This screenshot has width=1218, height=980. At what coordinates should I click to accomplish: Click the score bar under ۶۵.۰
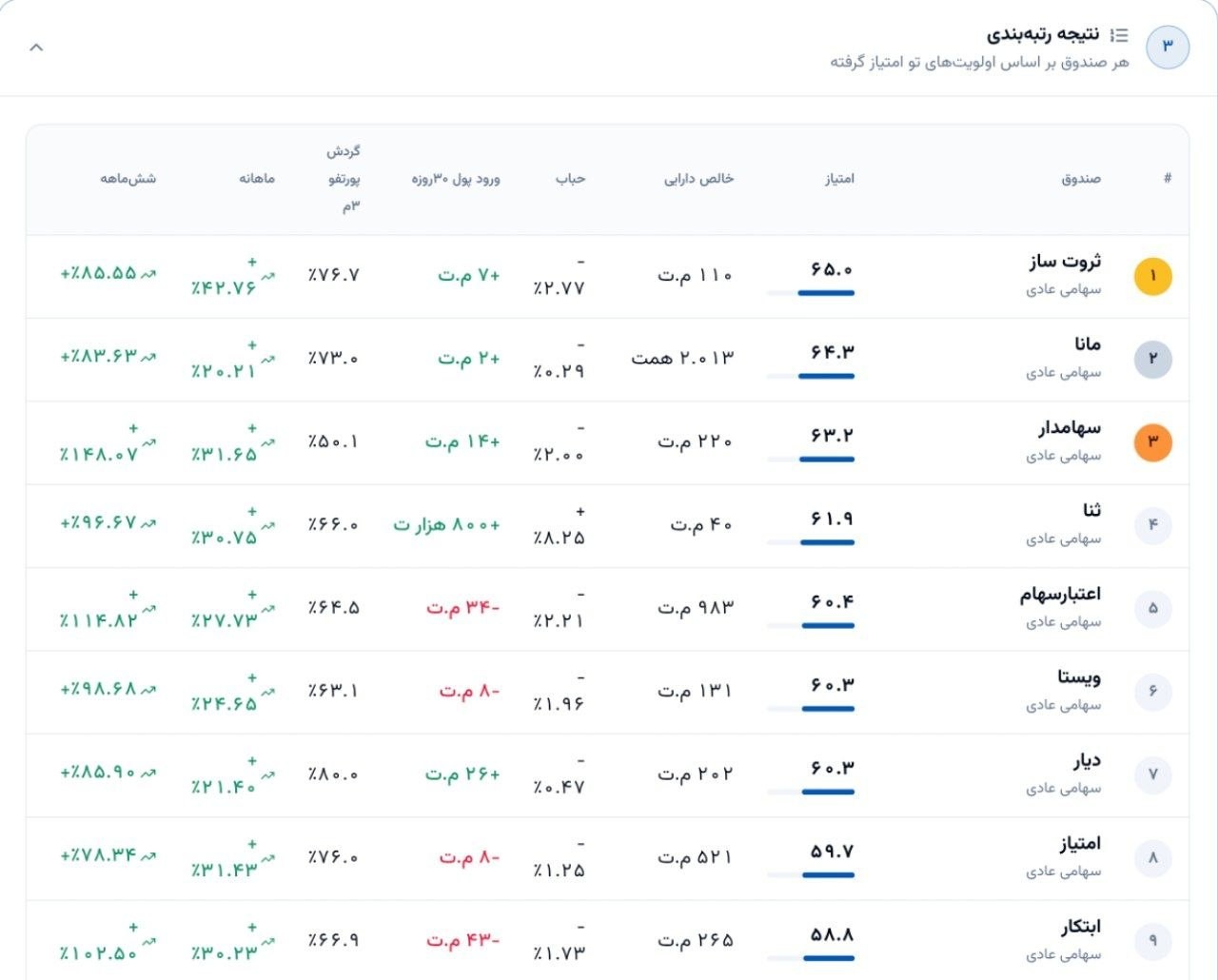[x=811, y=293]
